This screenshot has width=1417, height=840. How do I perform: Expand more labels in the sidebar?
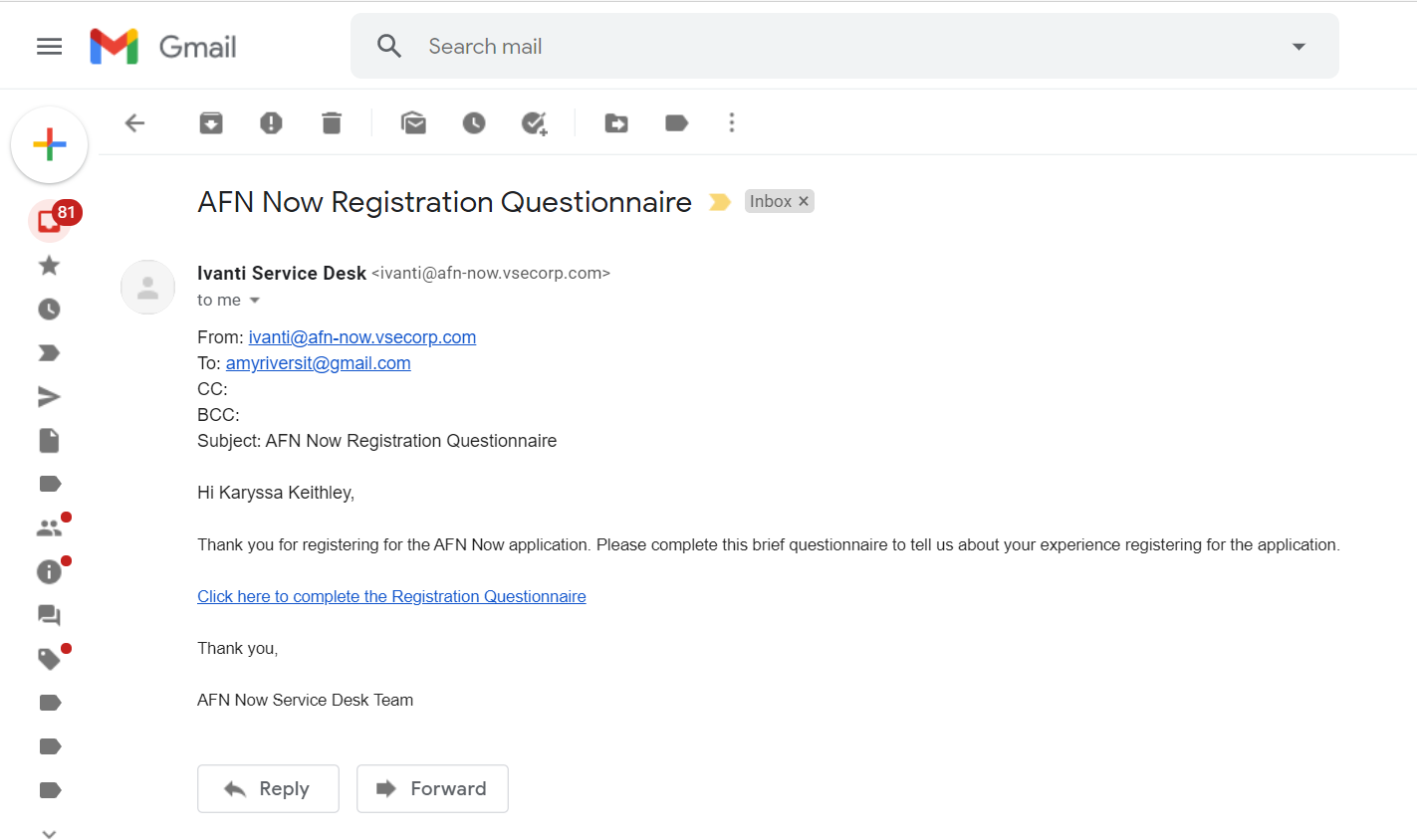coord(49,833)
